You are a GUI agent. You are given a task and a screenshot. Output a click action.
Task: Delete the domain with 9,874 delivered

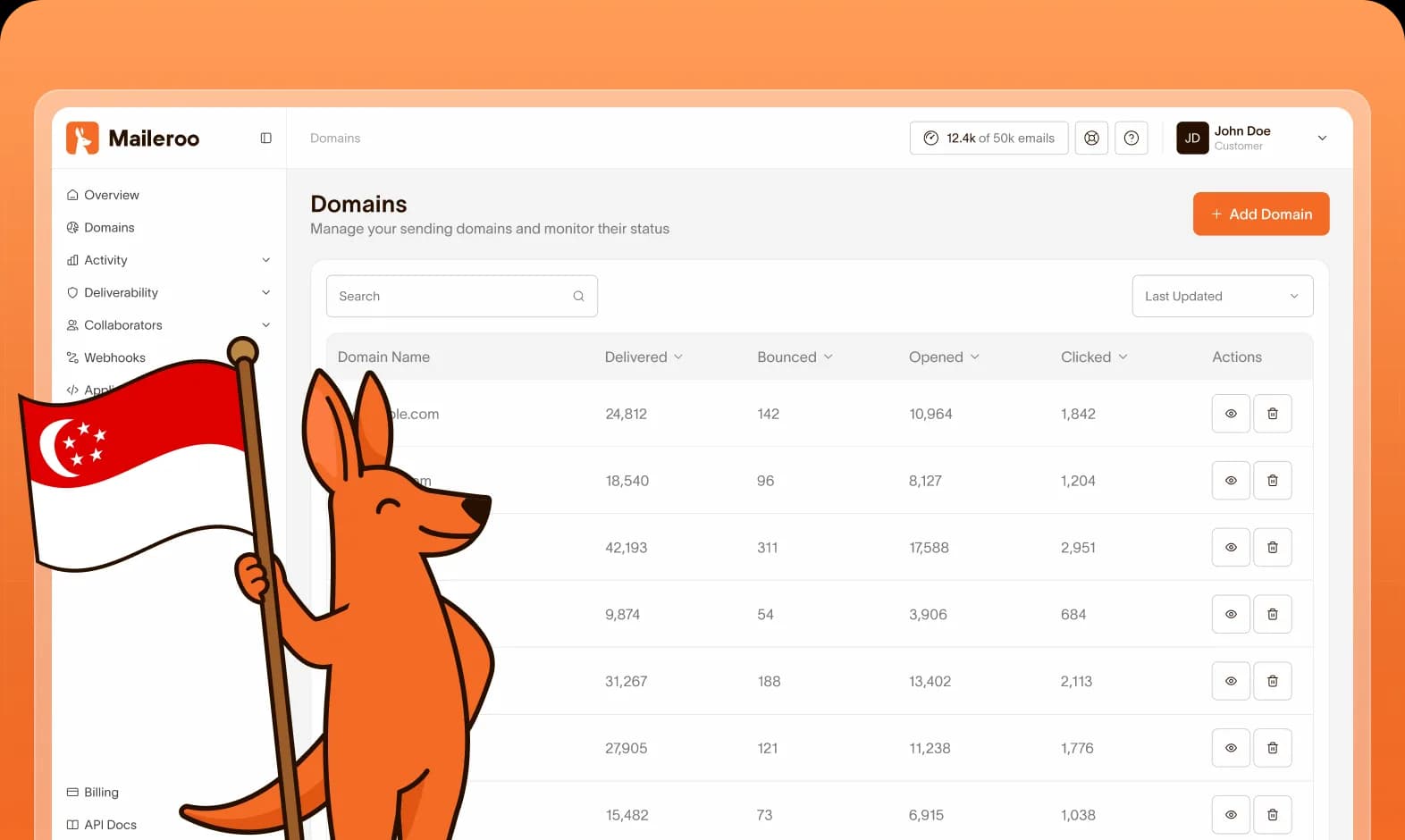click(x=1273, y=614)
